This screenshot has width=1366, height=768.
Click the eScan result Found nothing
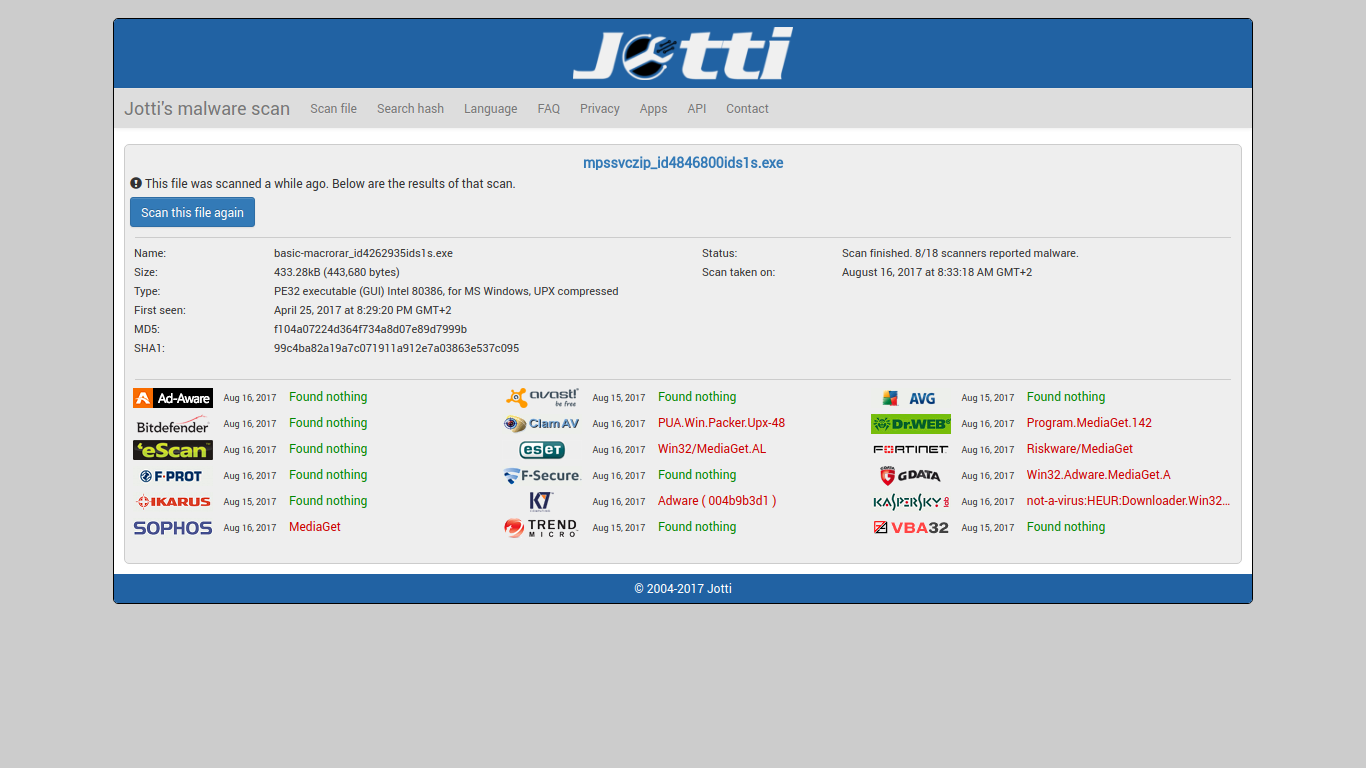click(x=328, y=449)
